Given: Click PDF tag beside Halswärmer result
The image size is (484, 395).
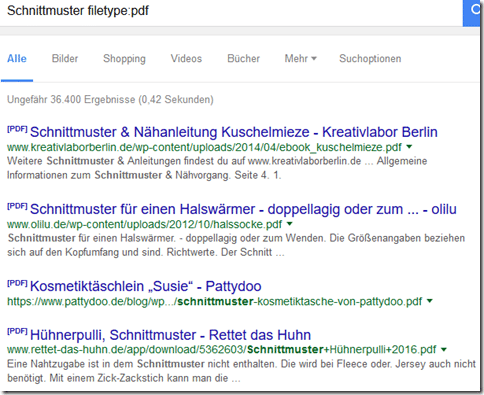Looking at the screenshot, I should pos(17,206).
